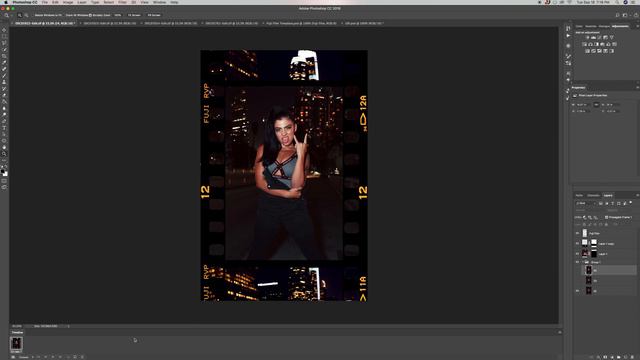Switch to the Paths tab
640x360 pixels.
[x=579, y=196]
